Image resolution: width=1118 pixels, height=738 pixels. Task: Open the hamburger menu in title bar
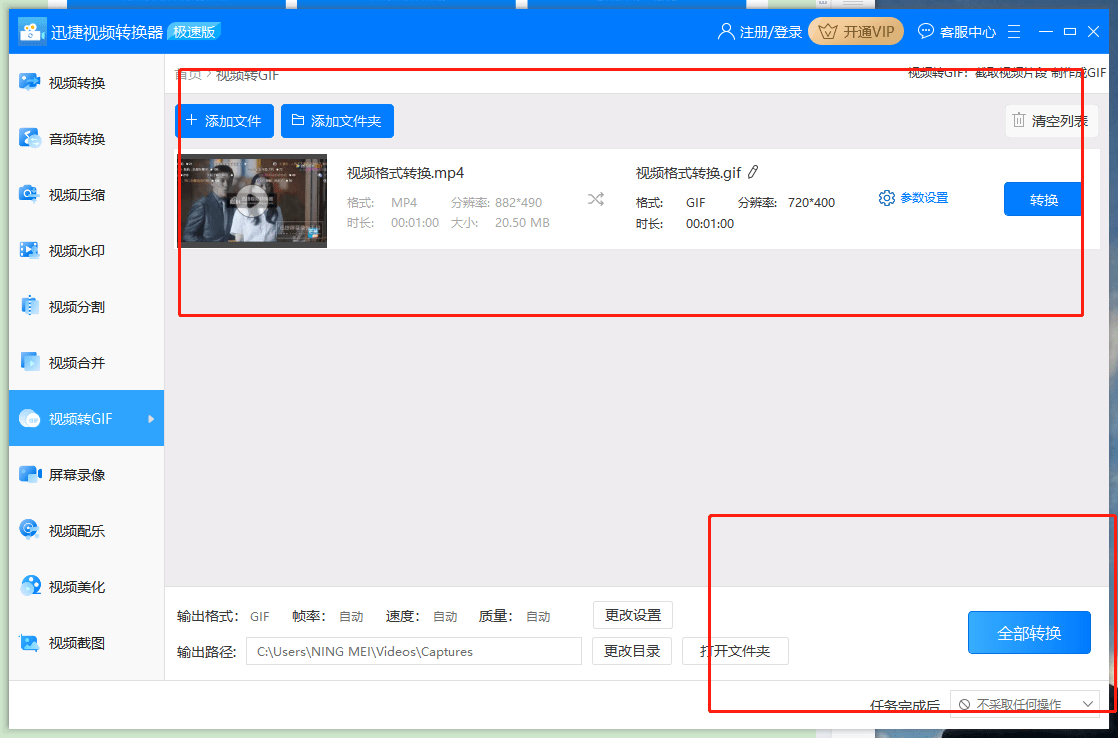coord(1014,31)
